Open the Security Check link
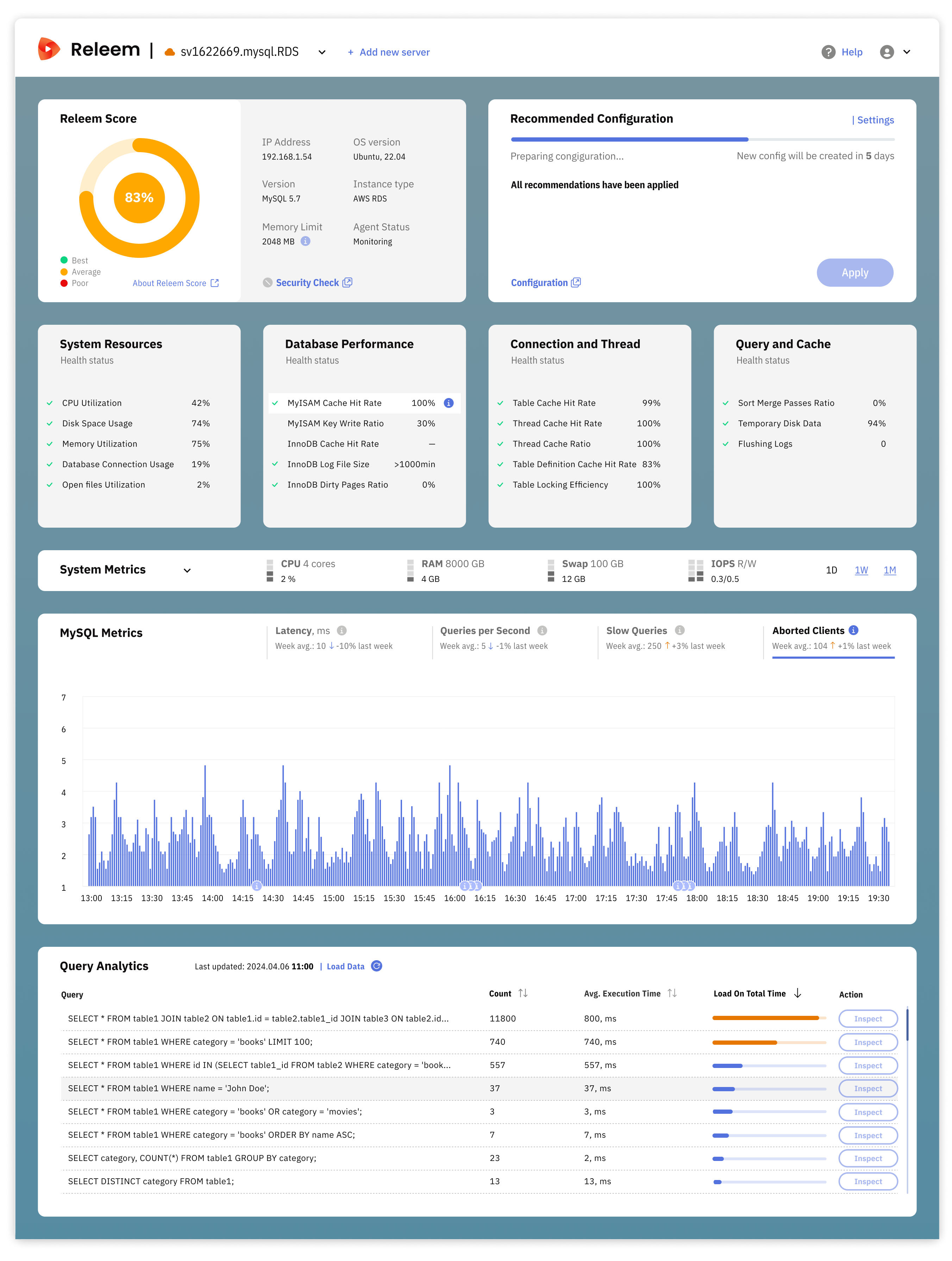Viewport: 952px width, 1261px height. [x=308, y=283]
